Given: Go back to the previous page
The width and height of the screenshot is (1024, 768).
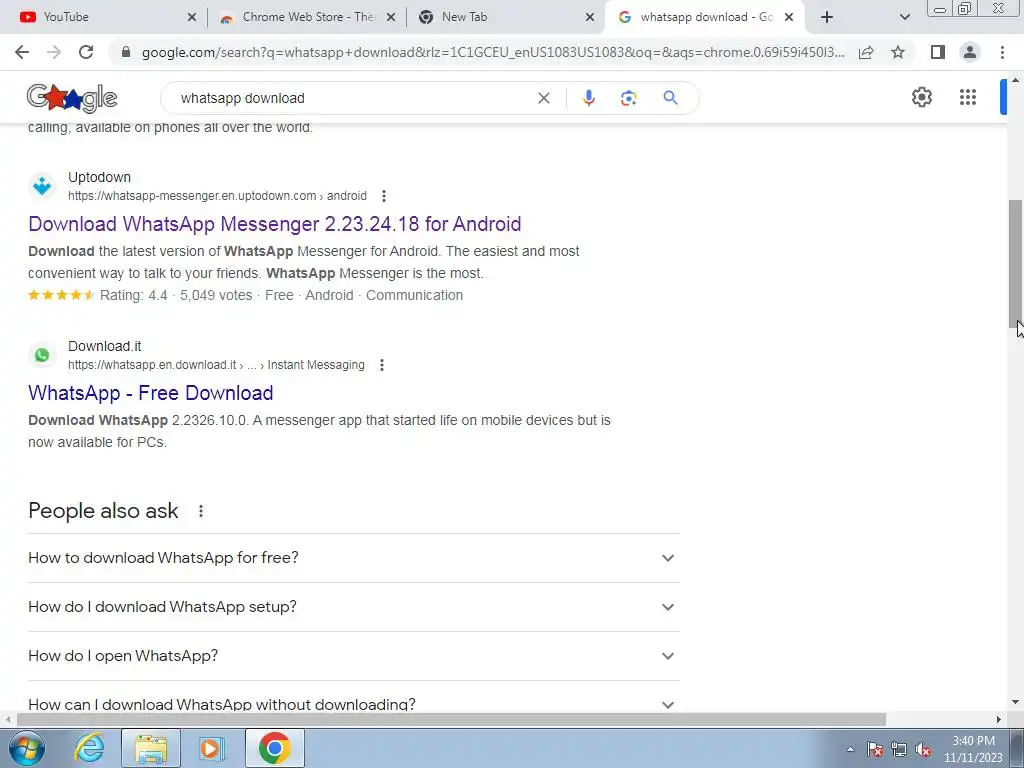Looking at the screenshot, I should pyautogui.click(x=22, y=52).
